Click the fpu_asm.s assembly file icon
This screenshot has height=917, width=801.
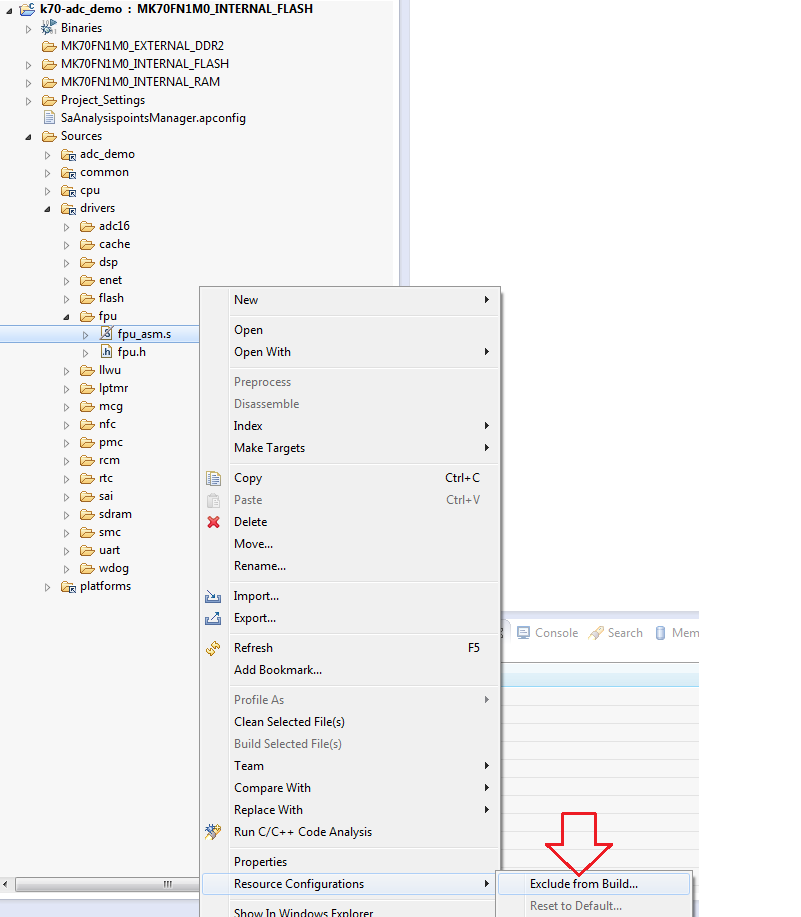click(106, 333)
